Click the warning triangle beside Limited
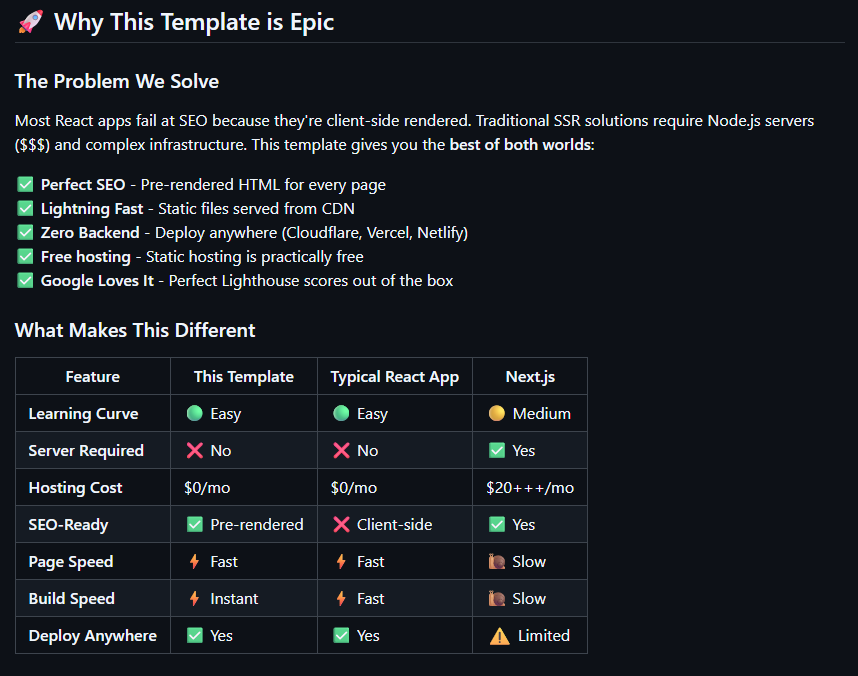 click(500, 636)
